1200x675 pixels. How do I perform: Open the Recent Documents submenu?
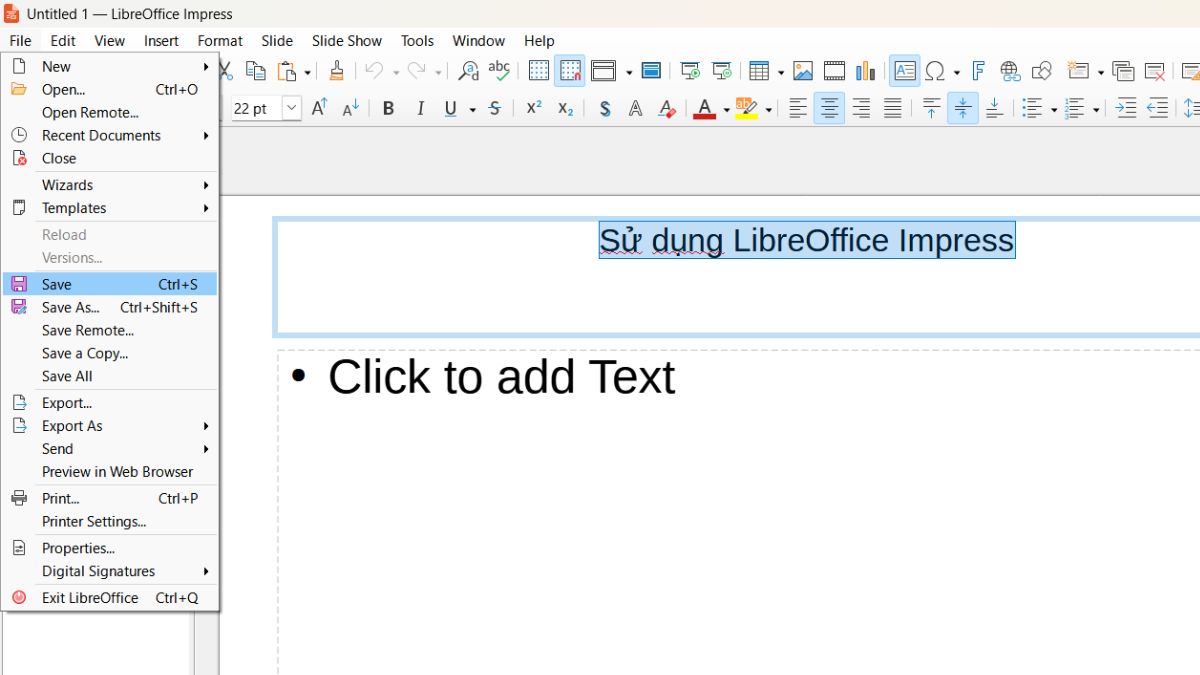tap(110, 135)
